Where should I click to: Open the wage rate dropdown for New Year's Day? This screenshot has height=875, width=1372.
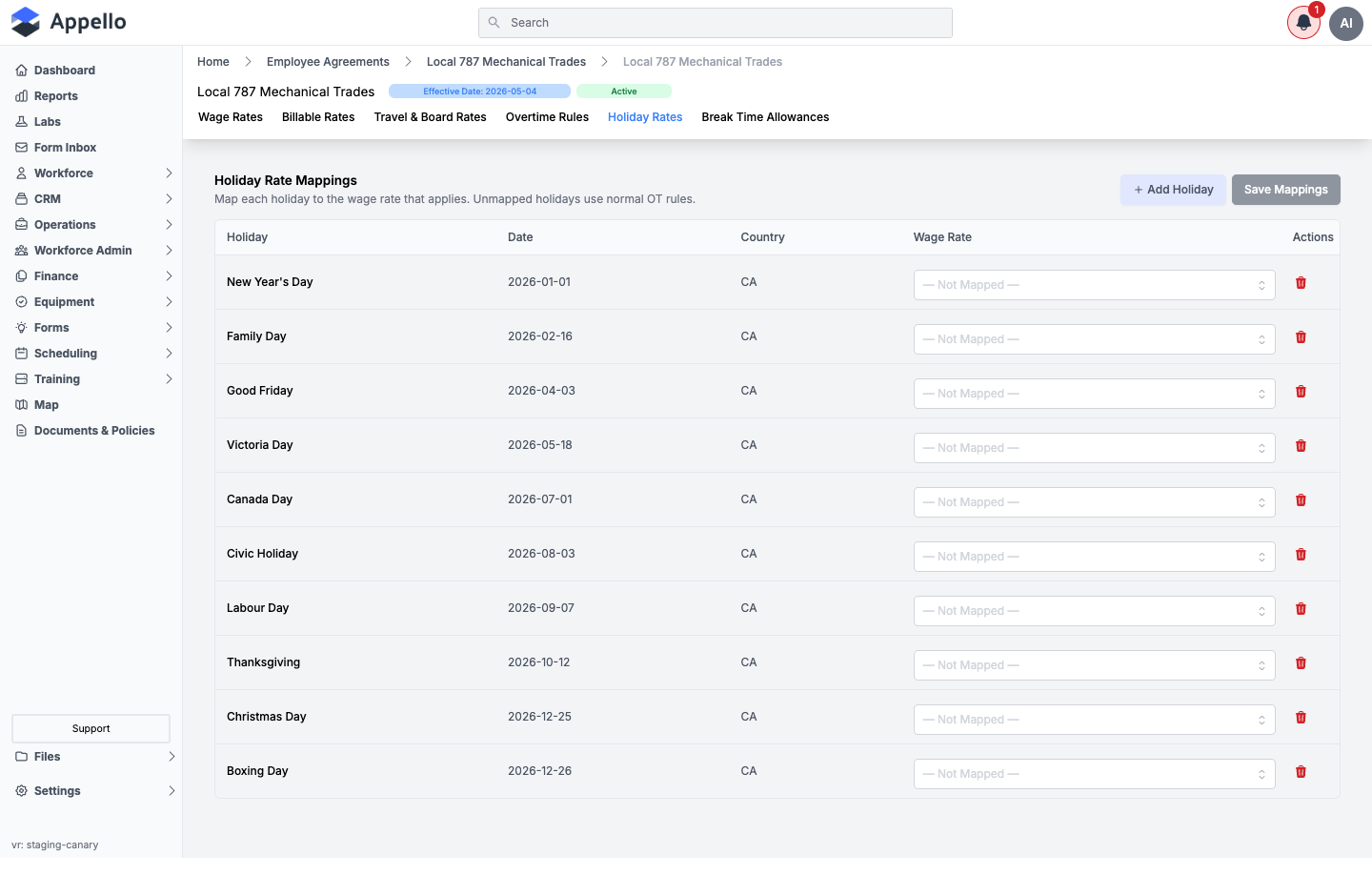pos(1094,285)
